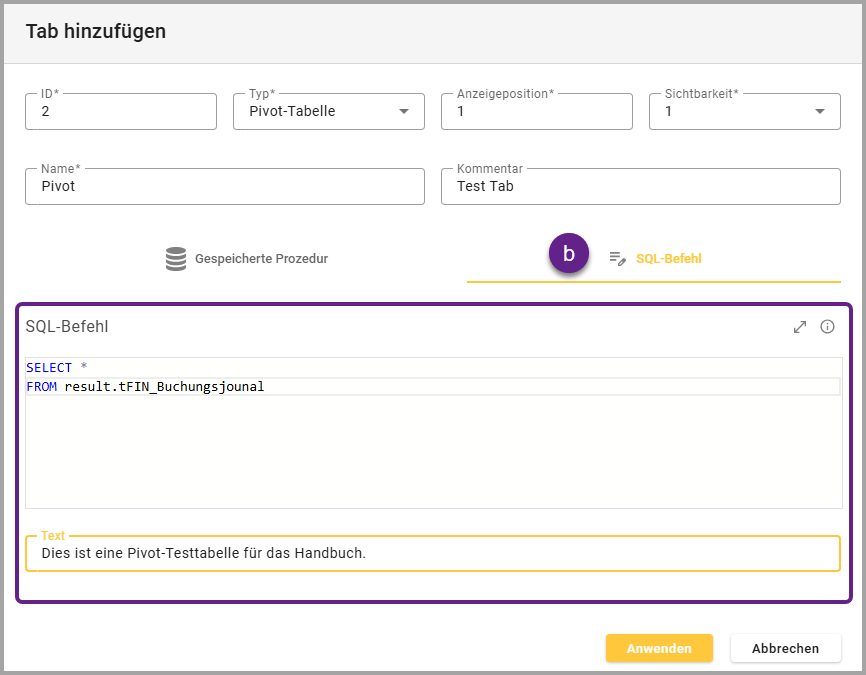Focus the ID input field
This screenshot has width=866, height=675.
120,112
